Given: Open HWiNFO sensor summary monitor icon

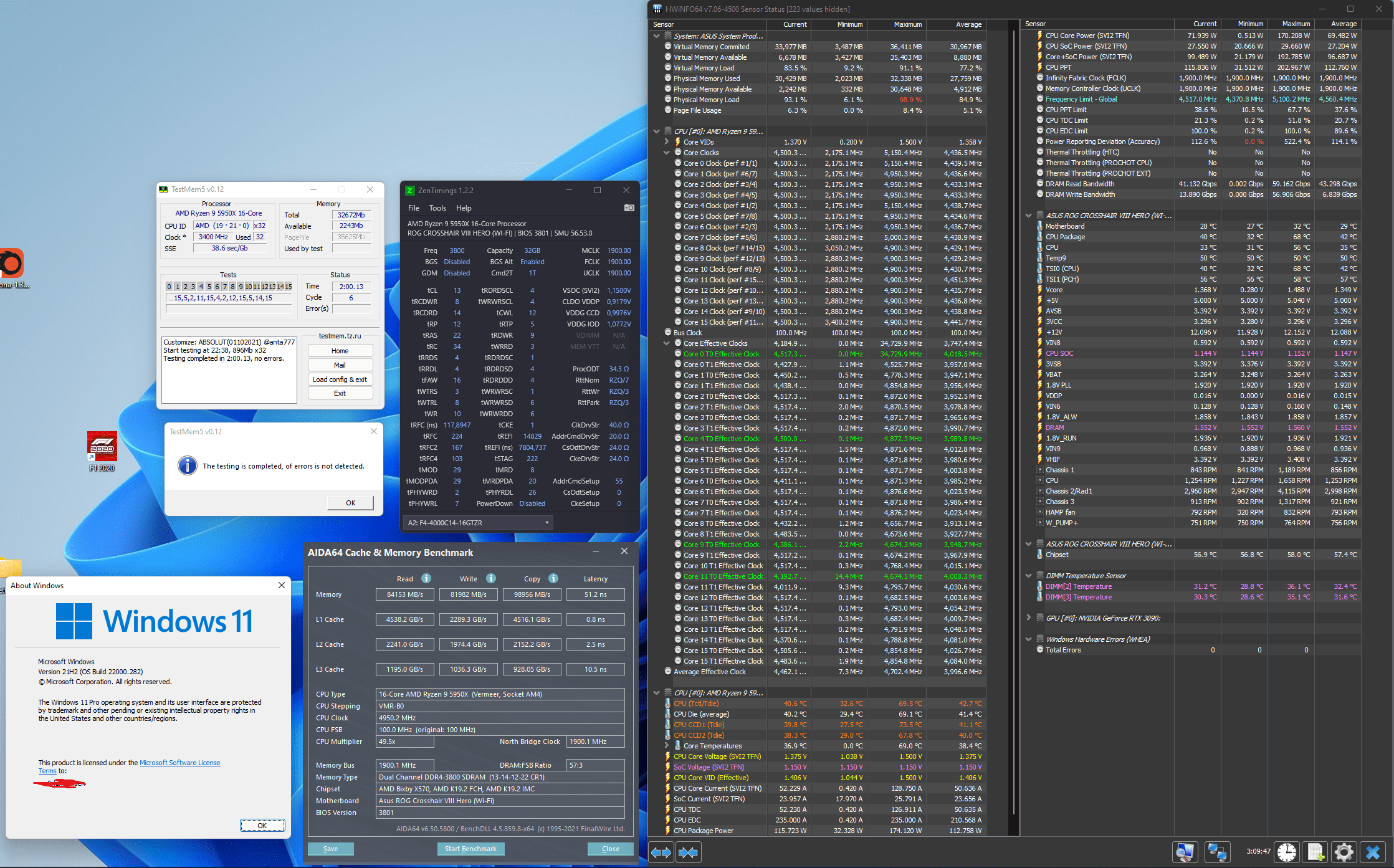Looking at the screenshot, I should pos(1185,852).
